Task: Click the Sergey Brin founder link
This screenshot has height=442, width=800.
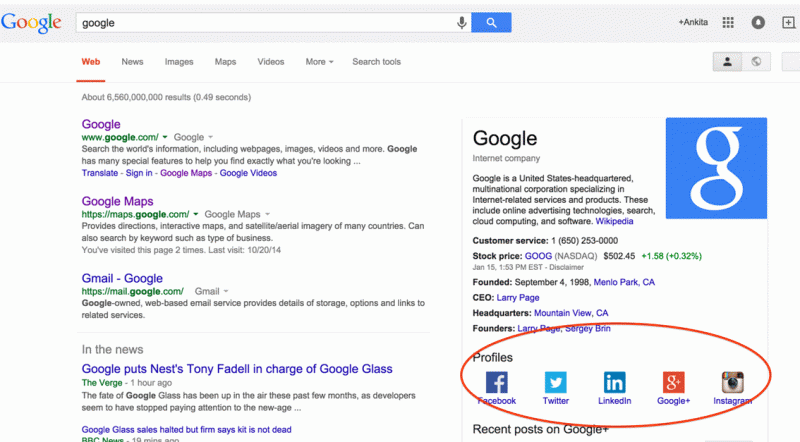Action: (587, 328)
